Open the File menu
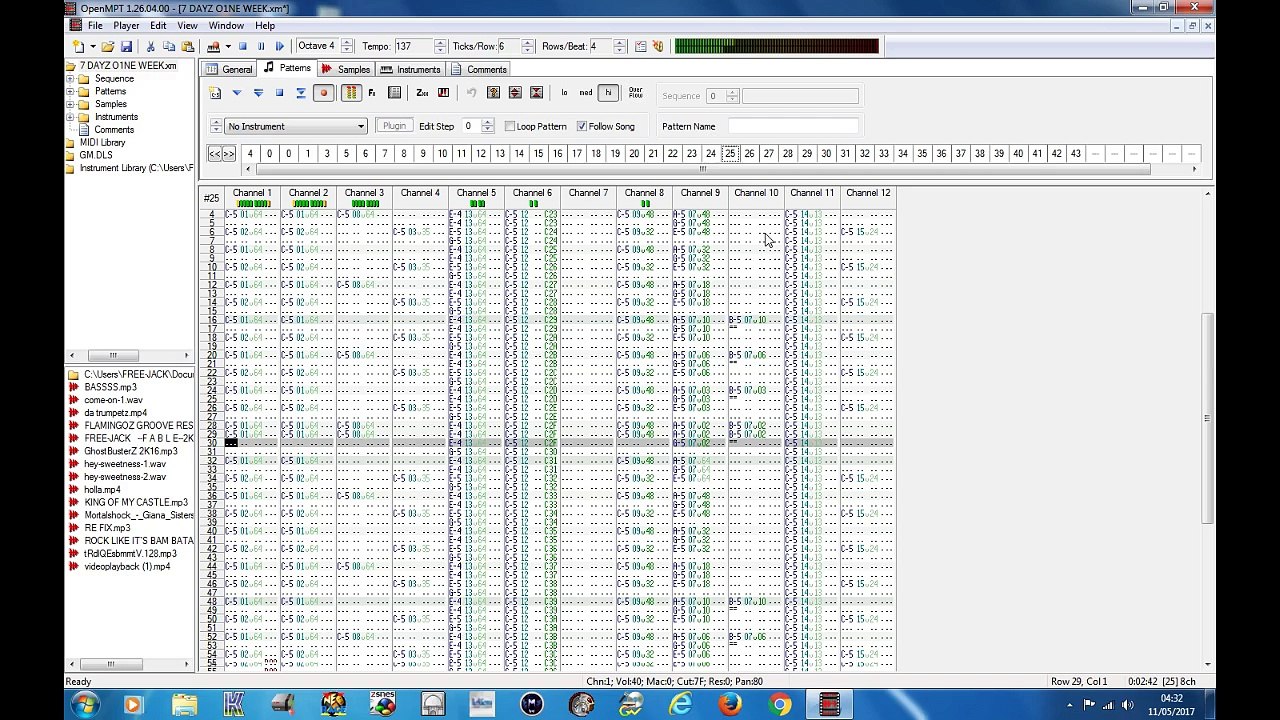The width and height of the screenshot is (1280, 720). [95, 25]
